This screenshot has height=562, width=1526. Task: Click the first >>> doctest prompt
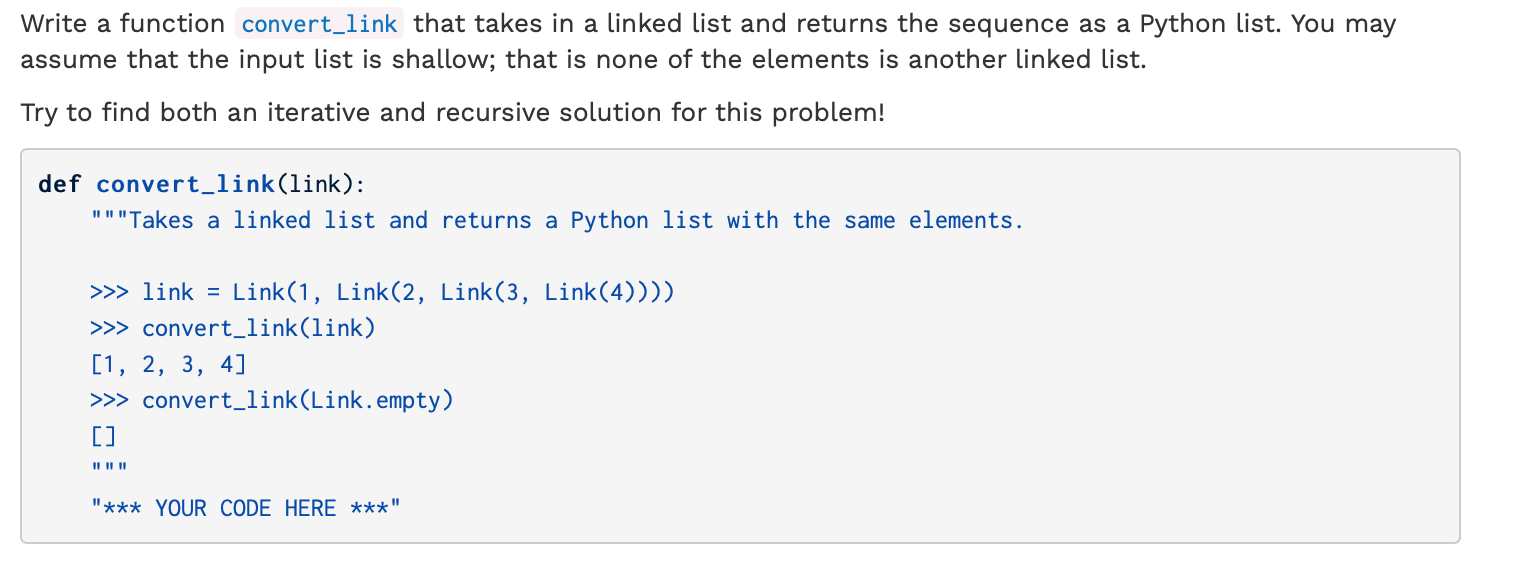109,293
